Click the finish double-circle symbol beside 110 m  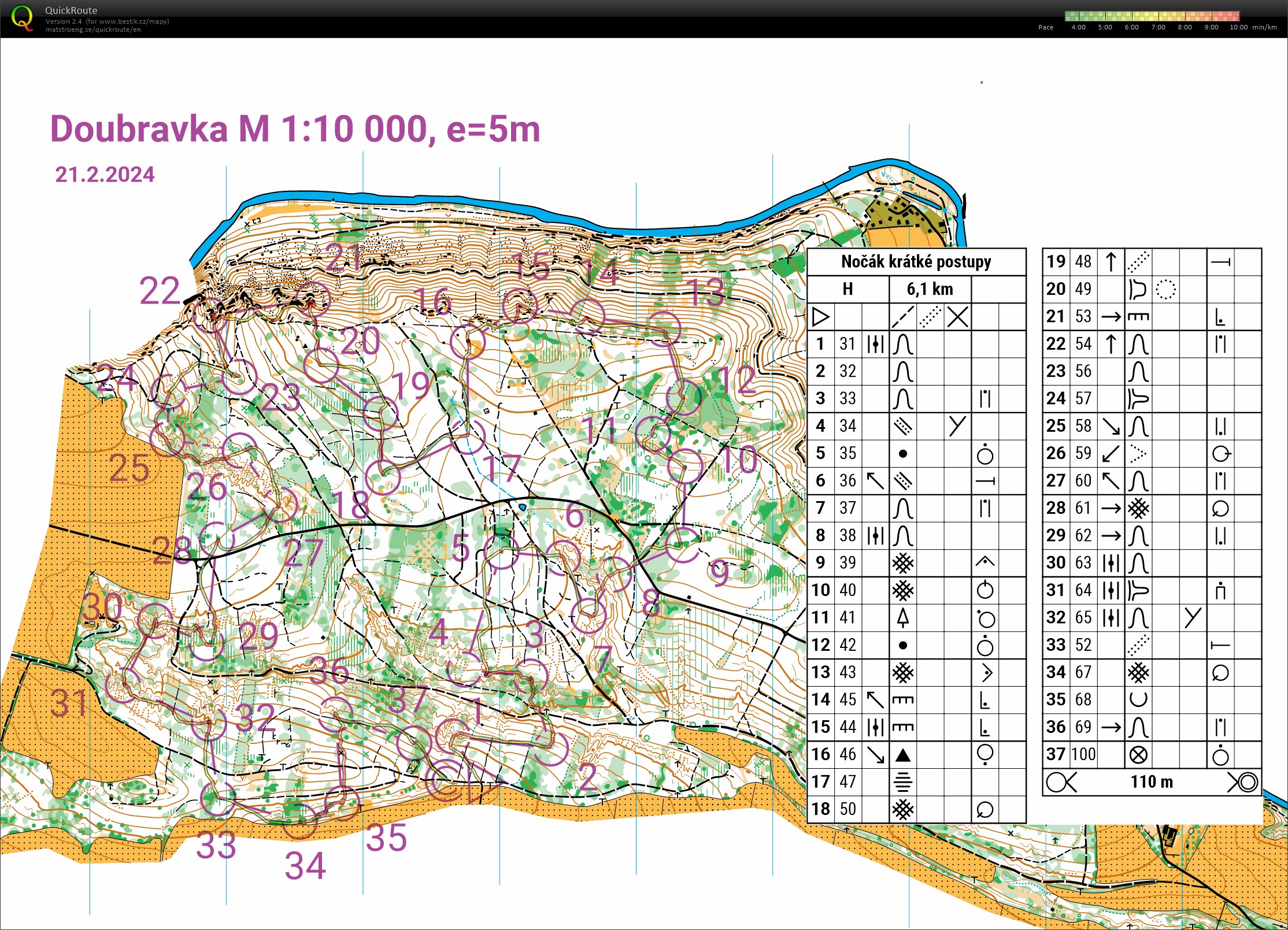coord(1246,782)
